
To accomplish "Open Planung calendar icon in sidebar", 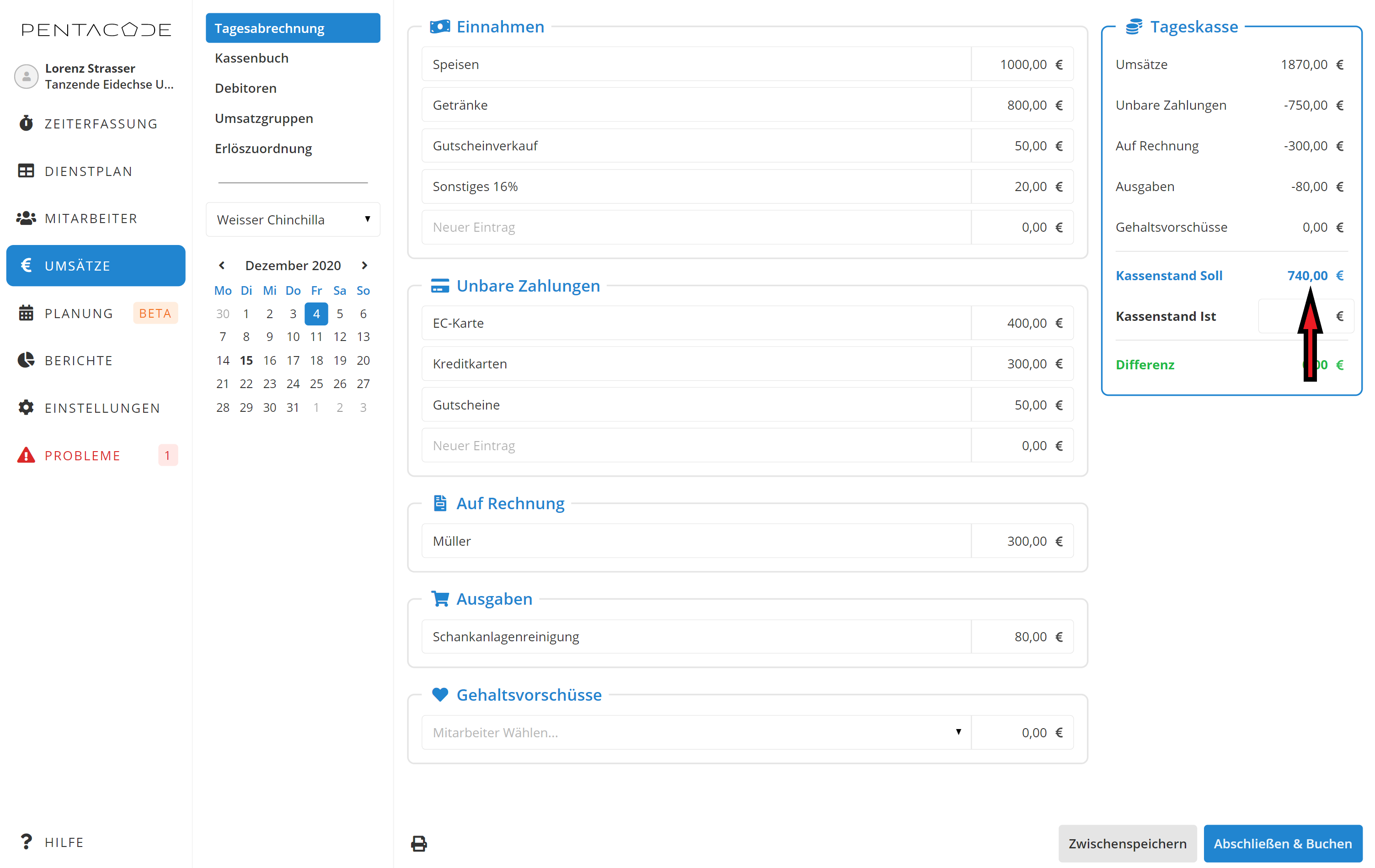I will click(x=26, y=313).
